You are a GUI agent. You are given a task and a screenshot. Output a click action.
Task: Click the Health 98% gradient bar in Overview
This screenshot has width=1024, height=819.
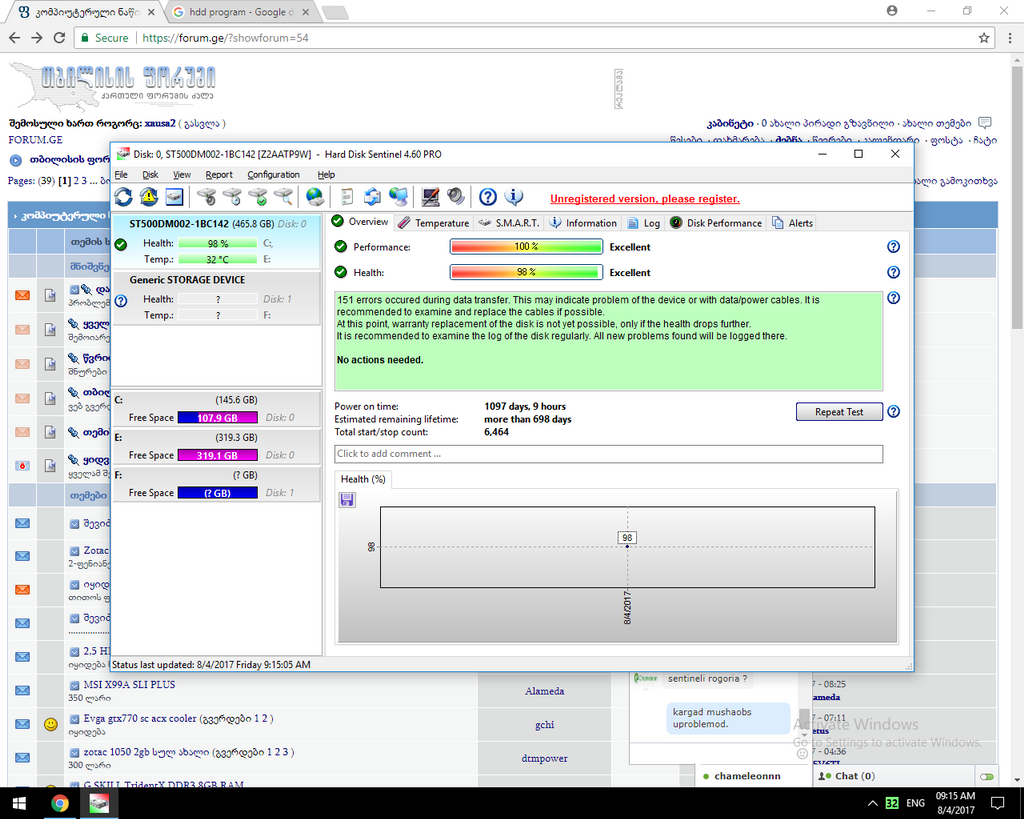[x=526, y=272]
